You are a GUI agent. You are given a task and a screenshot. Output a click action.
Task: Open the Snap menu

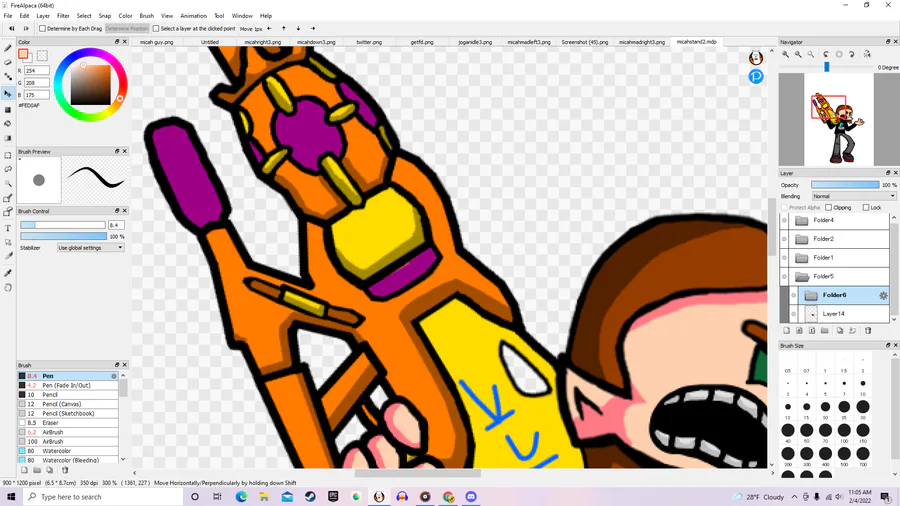(104, 16)
